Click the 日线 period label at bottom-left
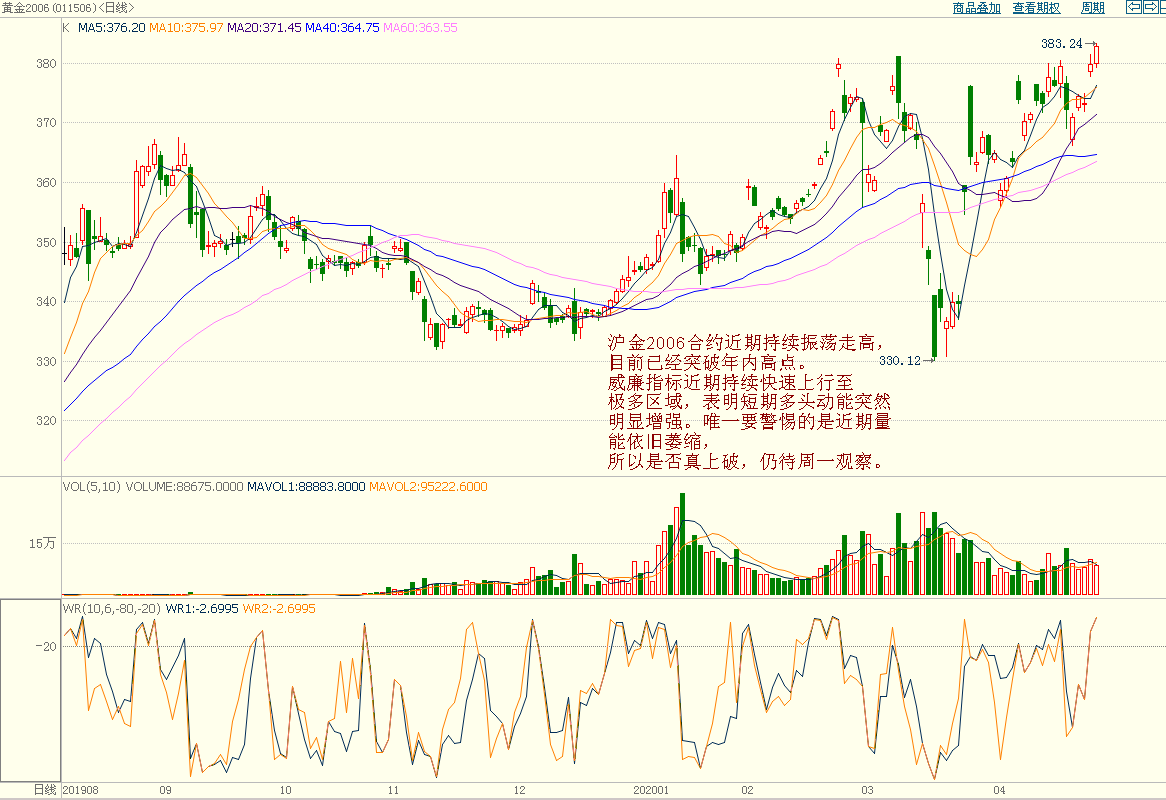1166x800 pixels. coord(45,790)
